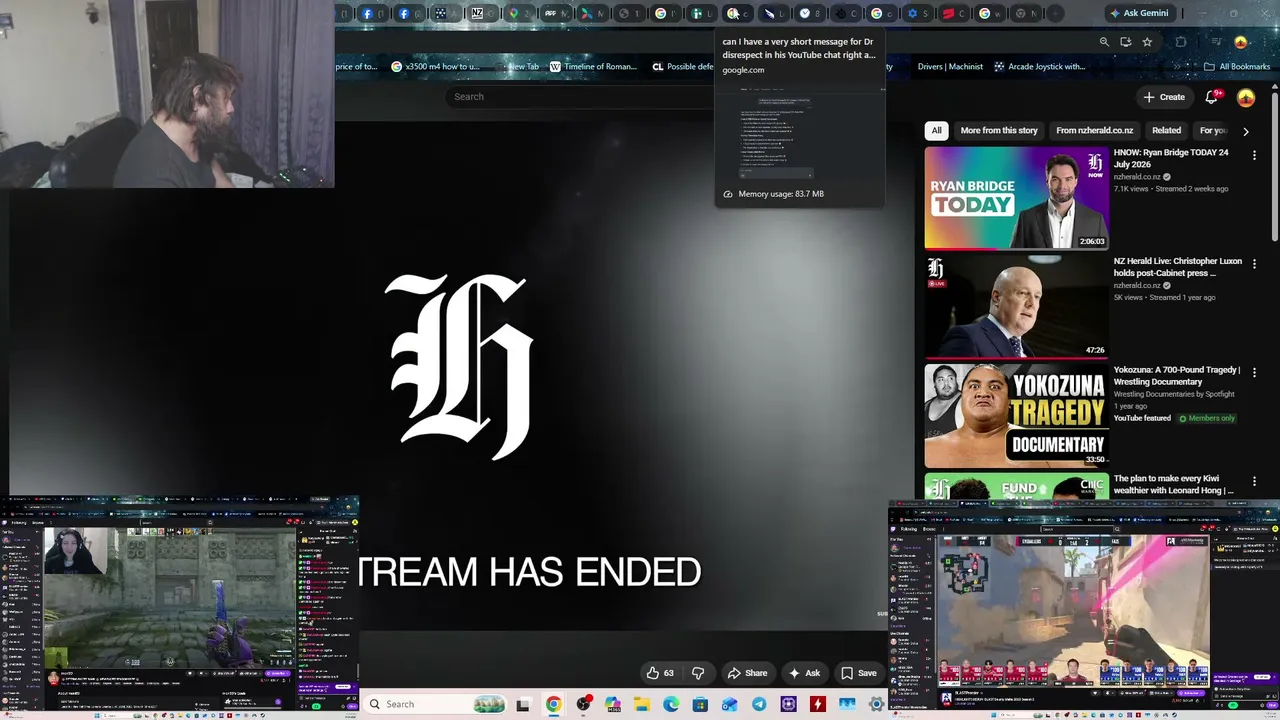
Task: Bookmark this page with the star icon
Action: (1147, 42)
